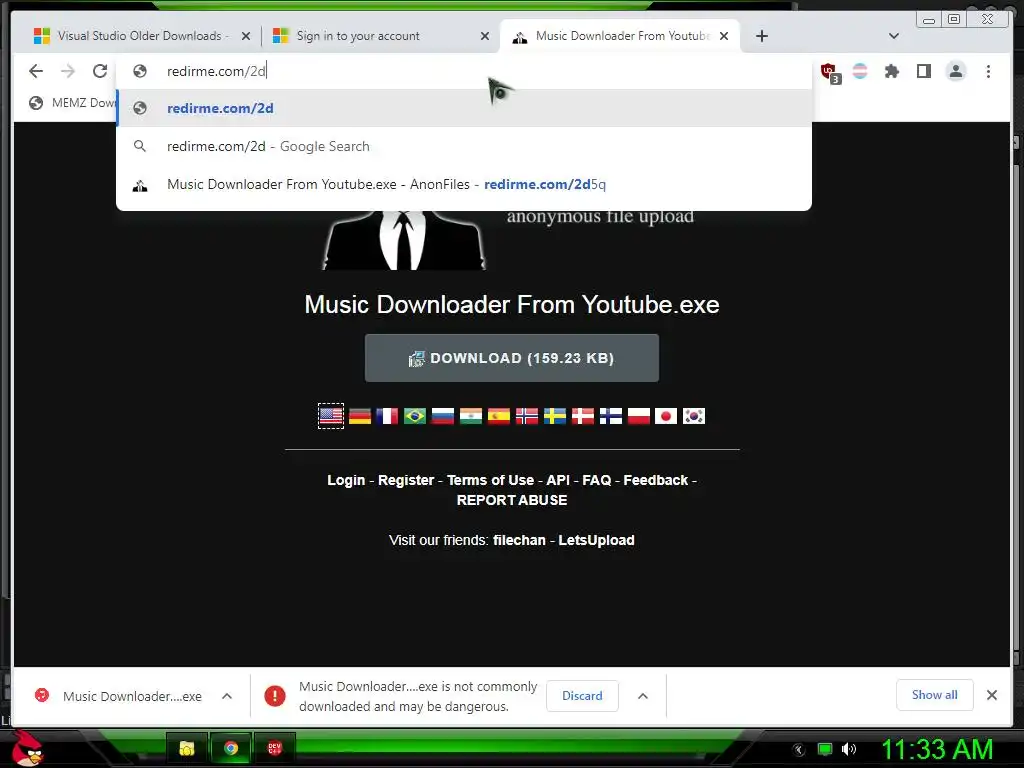The width and height of the screenshot is (1024, 768).
Task: Visit the LetsUpload friend site link
Action: (x=596, y=540)
